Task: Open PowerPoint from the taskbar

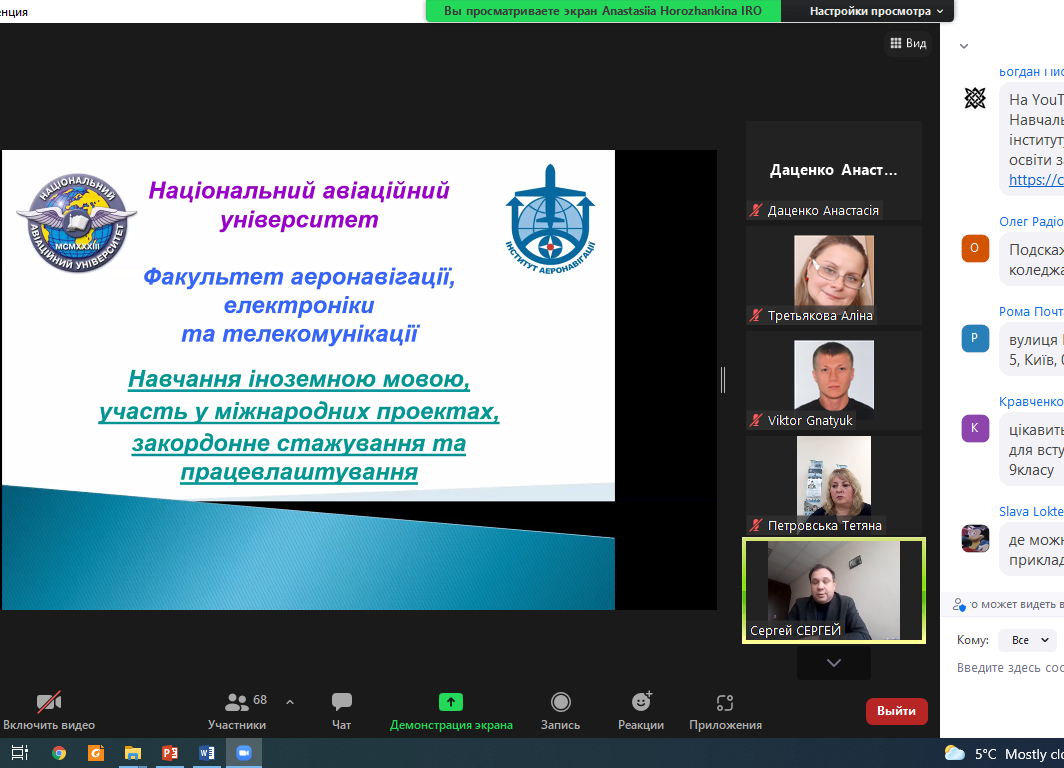Action: point(169,753)
